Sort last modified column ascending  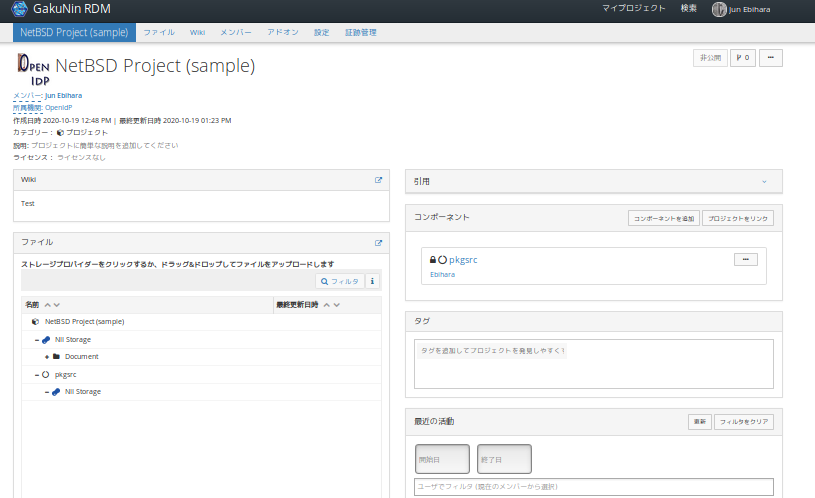click(x=326, y=305)
